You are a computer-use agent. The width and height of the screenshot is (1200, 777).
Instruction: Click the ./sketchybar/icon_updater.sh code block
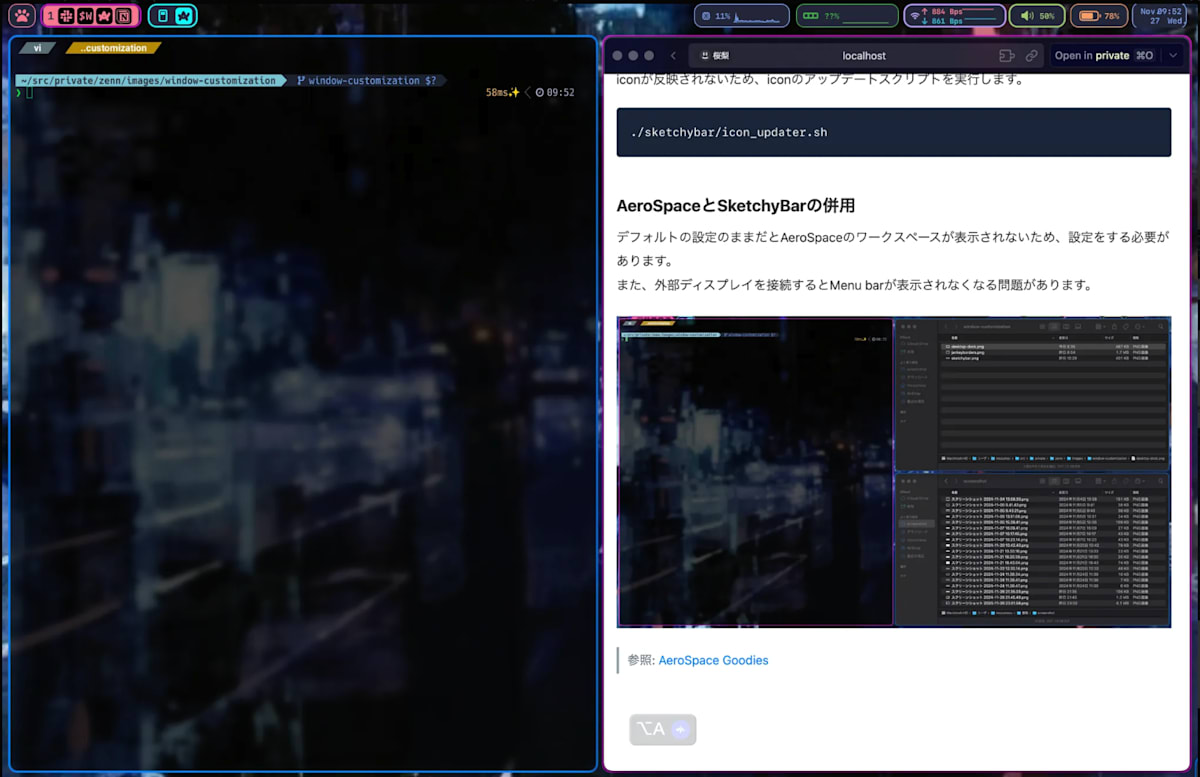tap(894, 132)
